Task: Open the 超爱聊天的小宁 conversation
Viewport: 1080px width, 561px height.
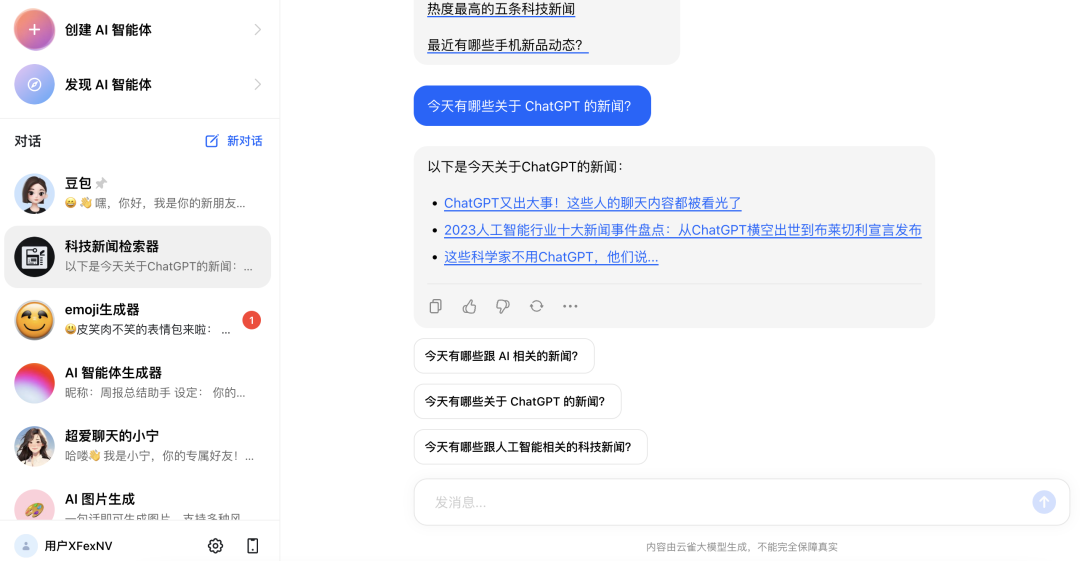Action: [x=138, y=445]
